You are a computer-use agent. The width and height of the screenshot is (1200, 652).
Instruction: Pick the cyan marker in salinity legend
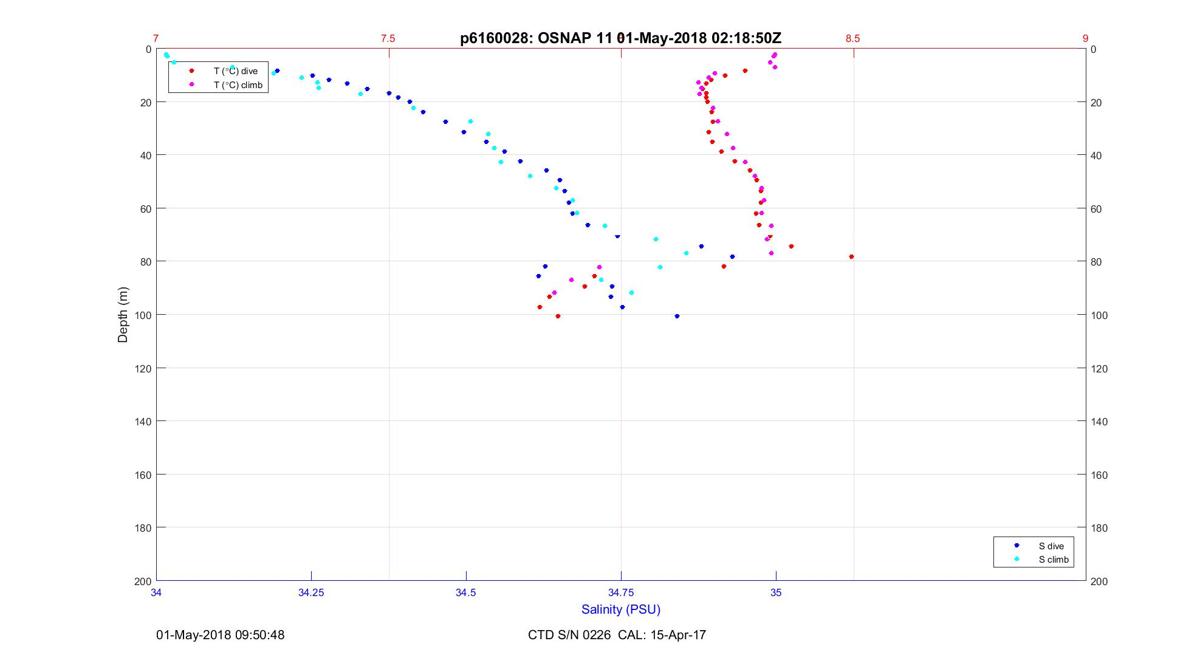pos(1016,560)
